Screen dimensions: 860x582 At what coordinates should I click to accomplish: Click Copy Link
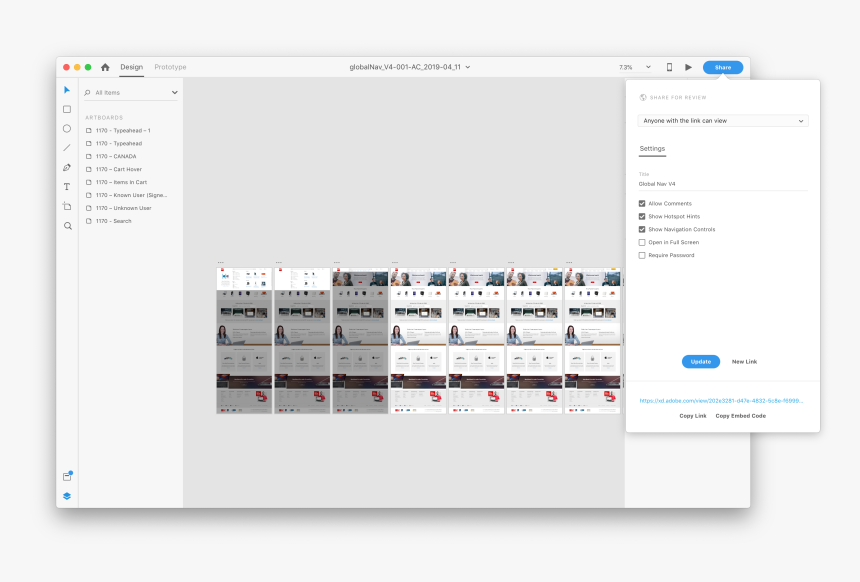(693, 416)
